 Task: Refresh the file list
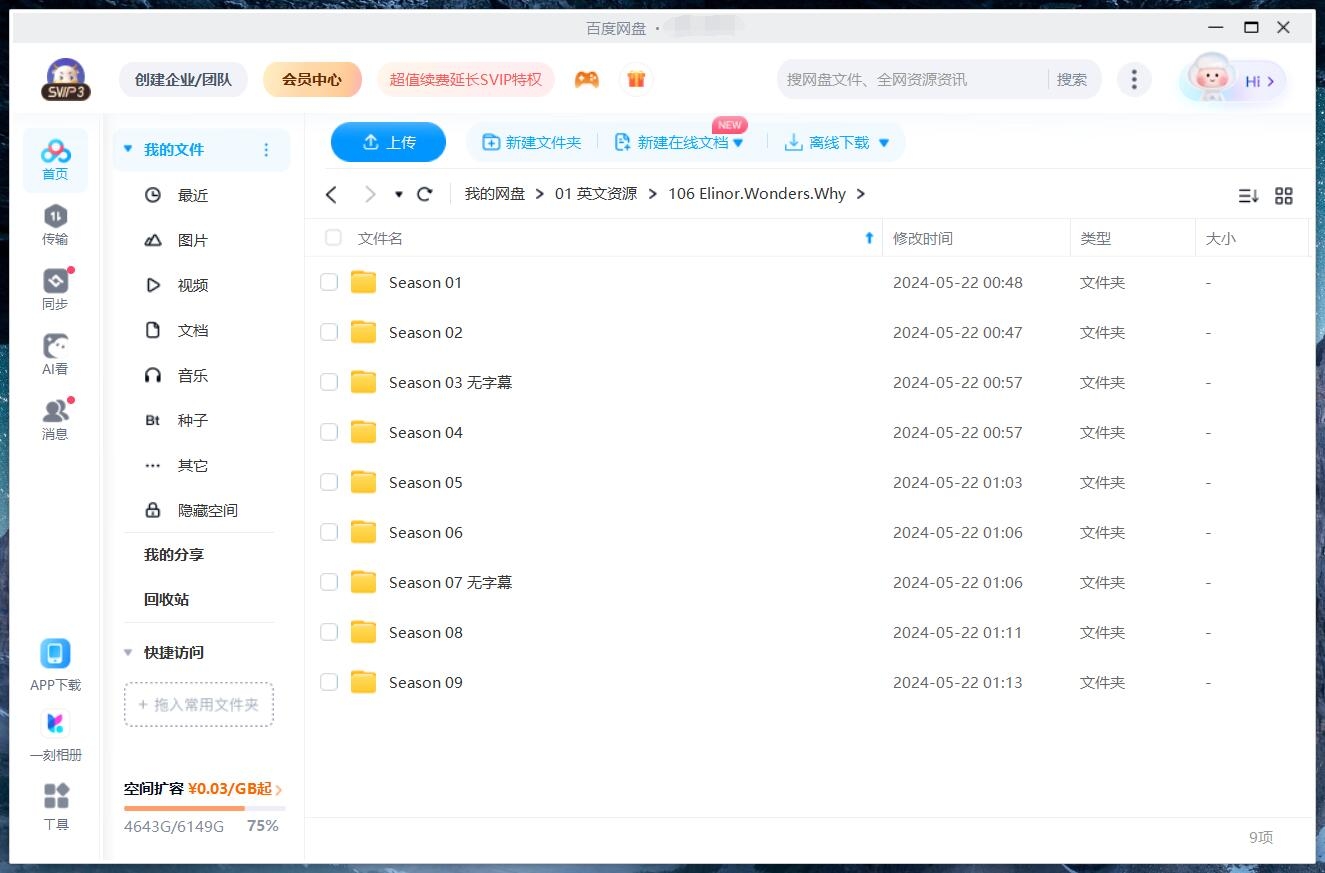point(424,193)
